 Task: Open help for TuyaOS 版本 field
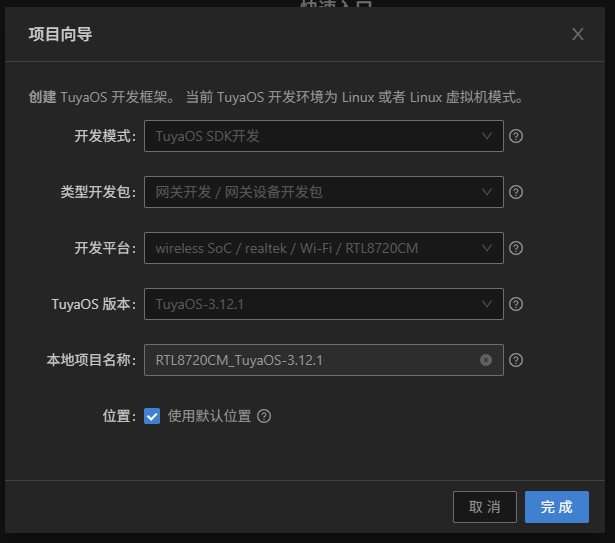click(x=516, y=304)
